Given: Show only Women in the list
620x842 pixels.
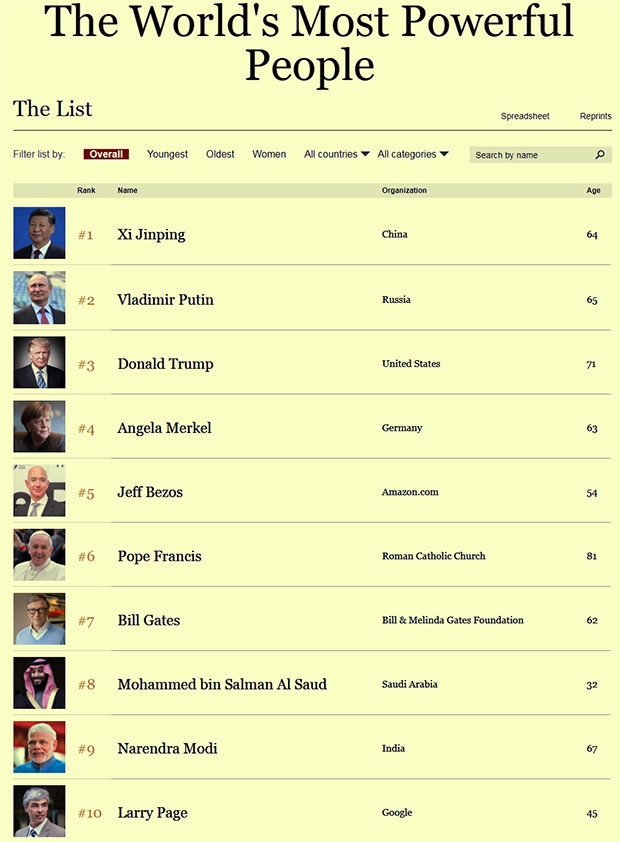Looking at the screenshot, I should (269, 154).
